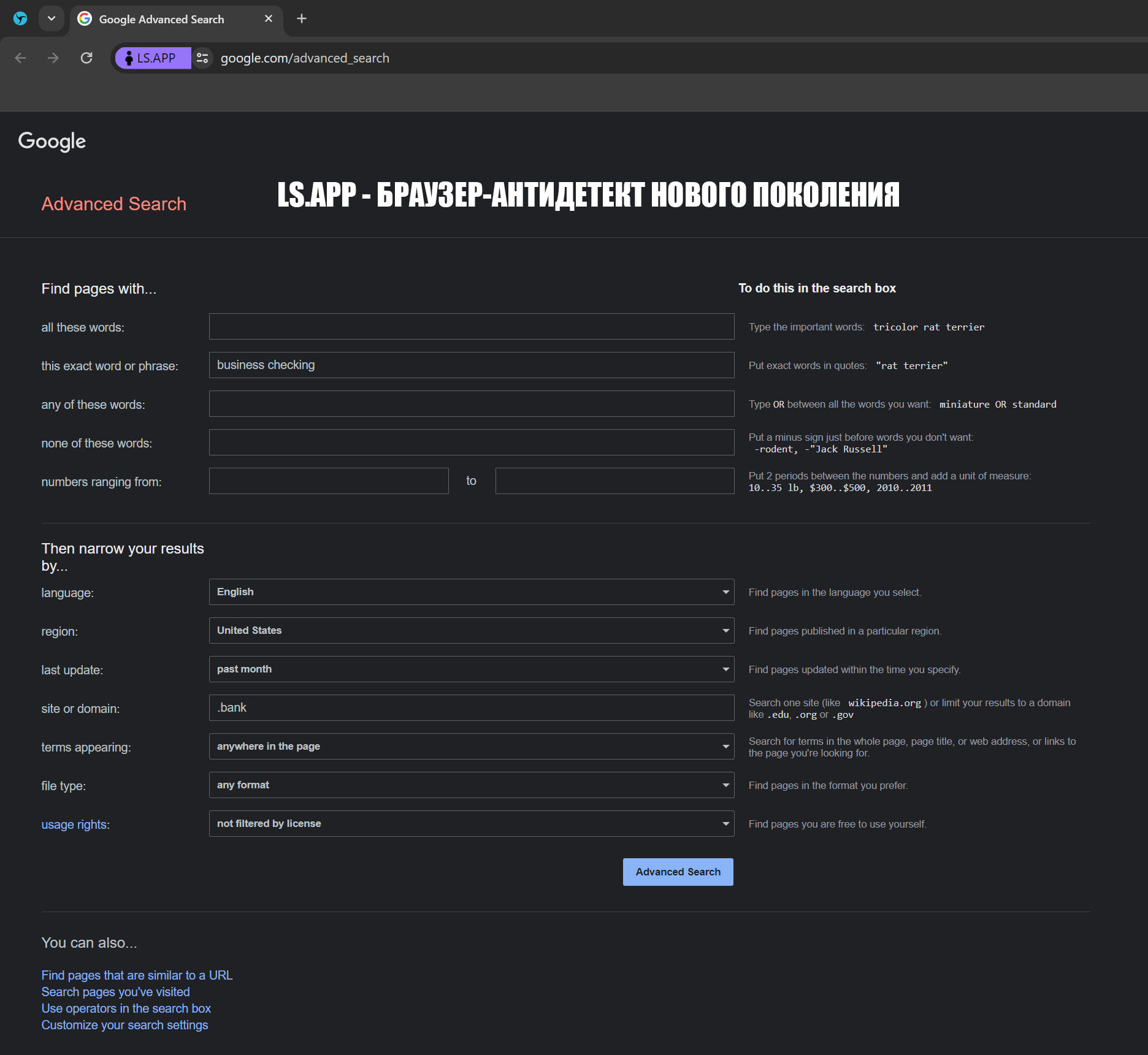The height and width of the screenshot is (1055, 1148).
Task: Click the blue Advanced Search button
Action: point(678,872)
